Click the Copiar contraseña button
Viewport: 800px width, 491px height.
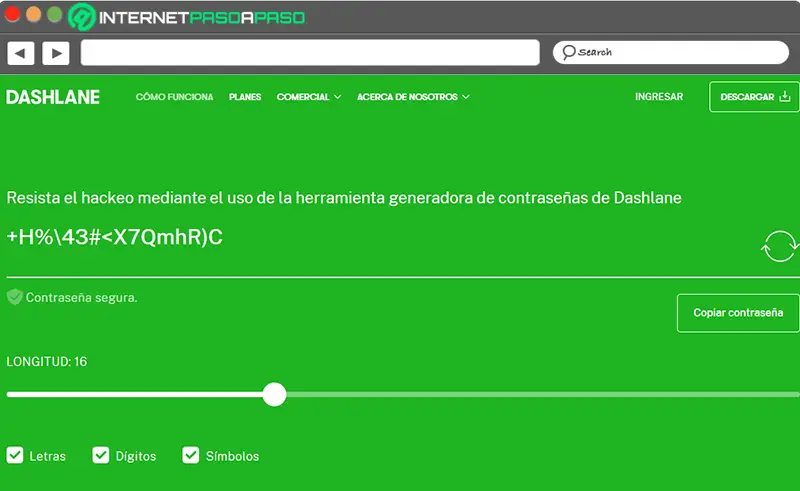(738, 313)
